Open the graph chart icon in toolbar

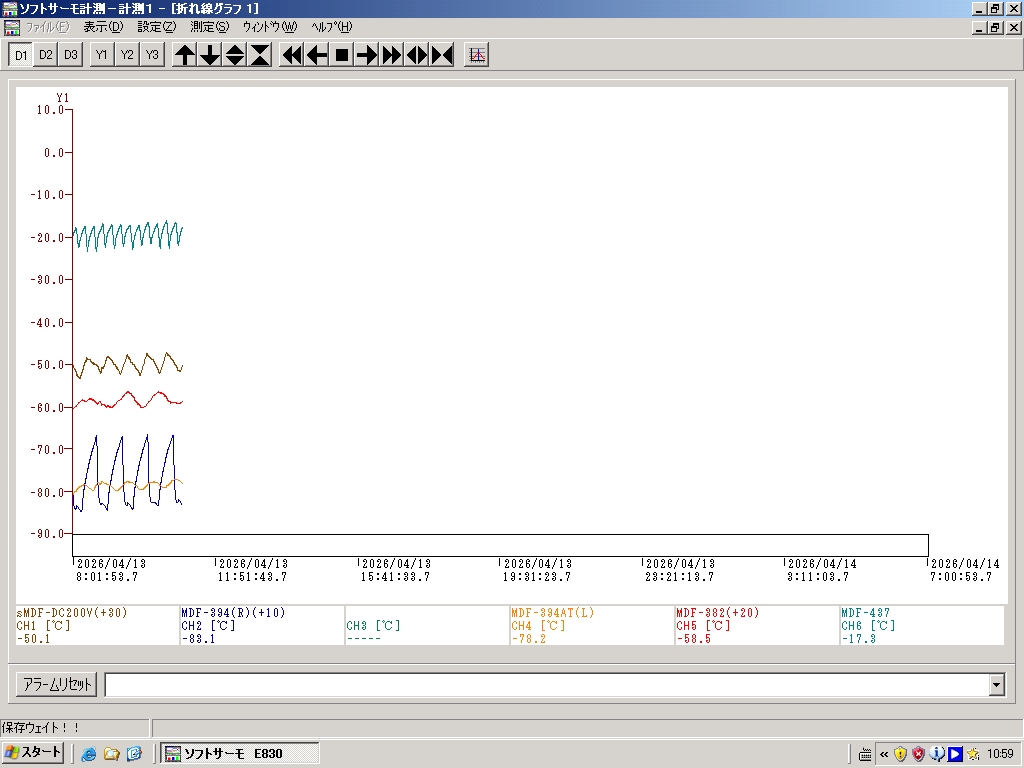(477, 55)
